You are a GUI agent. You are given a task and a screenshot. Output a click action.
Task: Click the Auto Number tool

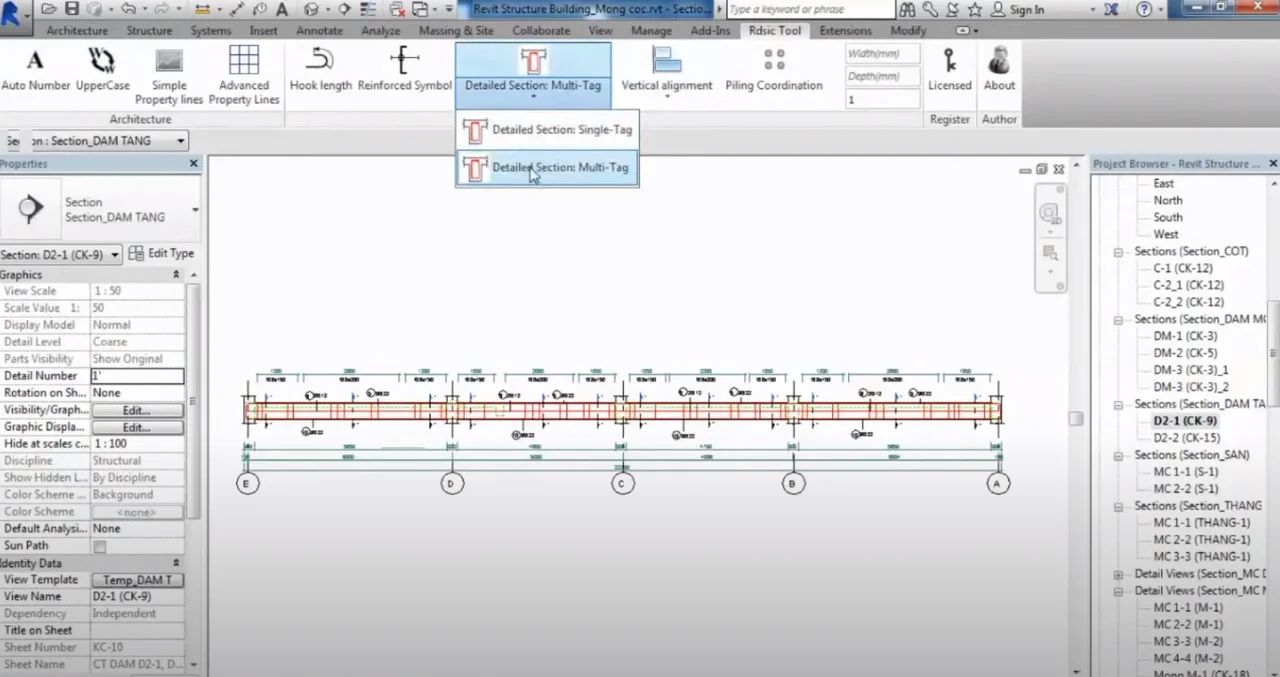tap(35, 69)
